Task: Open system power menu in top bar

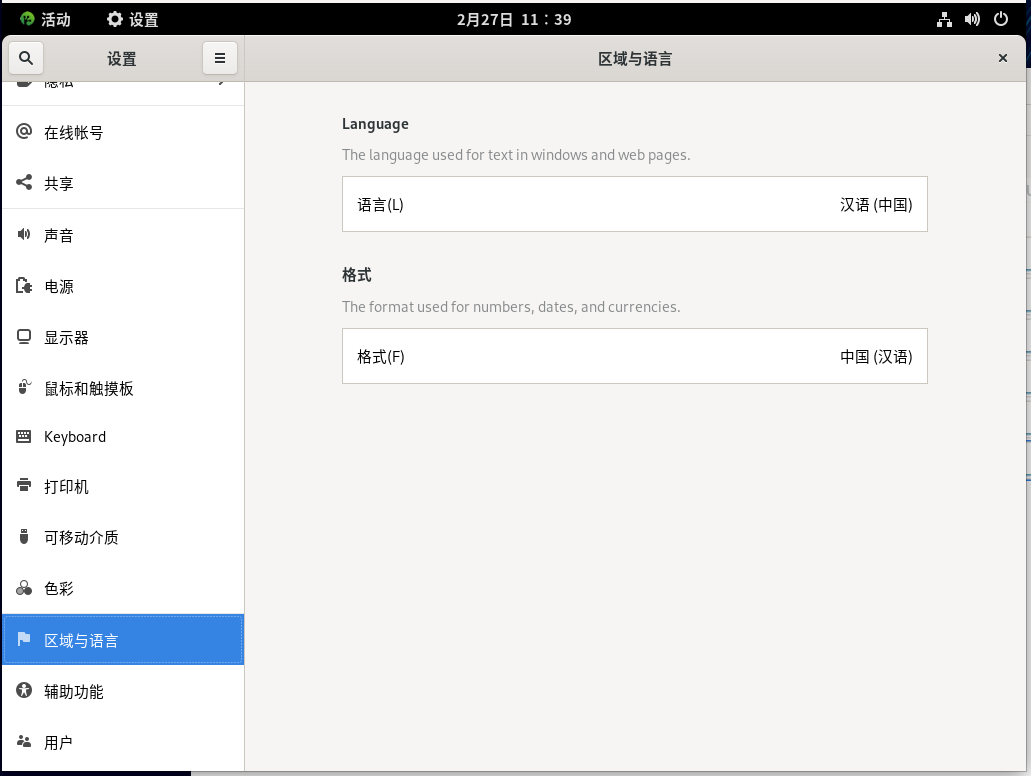Action: [x=1001, y=19]
